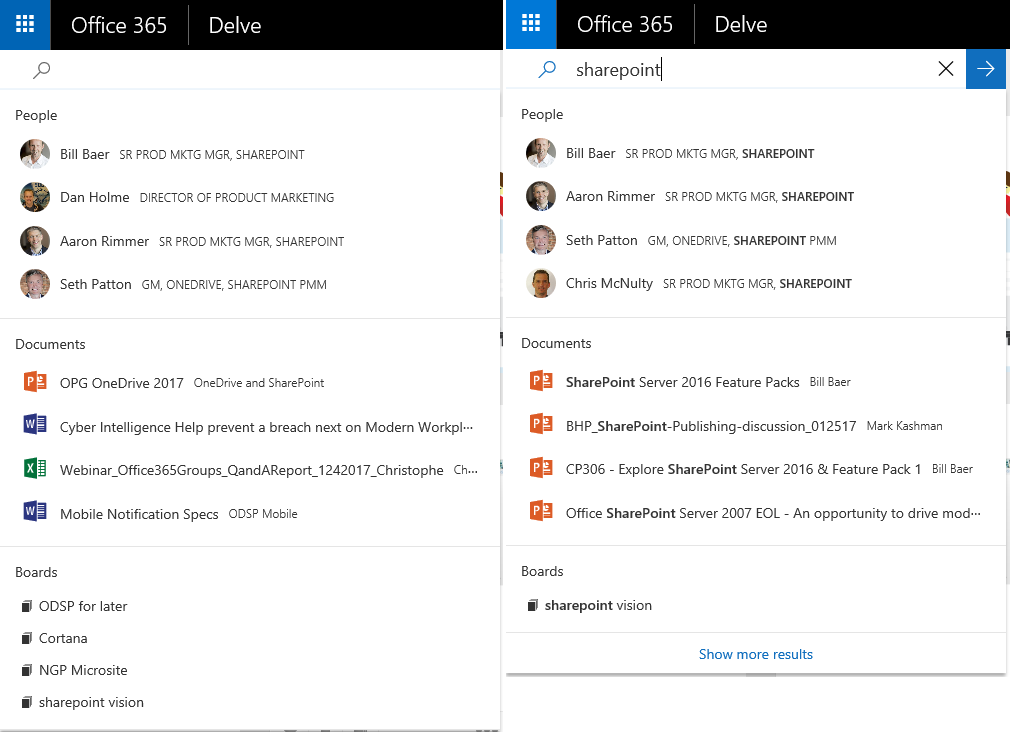
Task: Open Dan Holme's profile picture
Action: coord(35,198)
